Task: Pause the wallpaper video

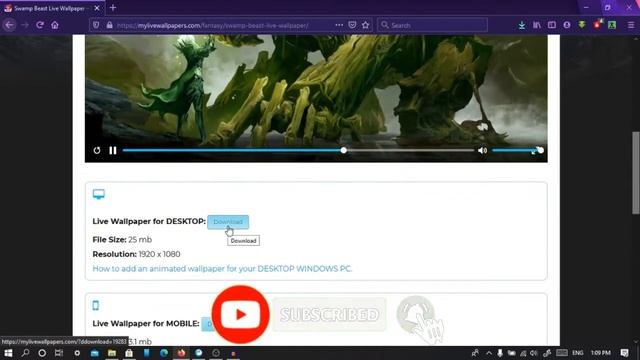Action: click(x=113, y=151)
